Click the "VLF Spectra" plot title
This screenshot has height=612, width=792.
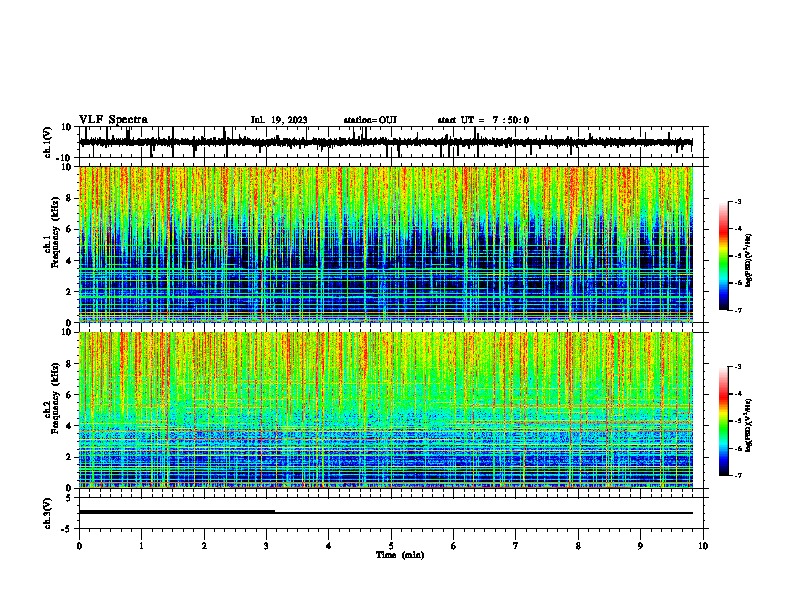[113, 120]
